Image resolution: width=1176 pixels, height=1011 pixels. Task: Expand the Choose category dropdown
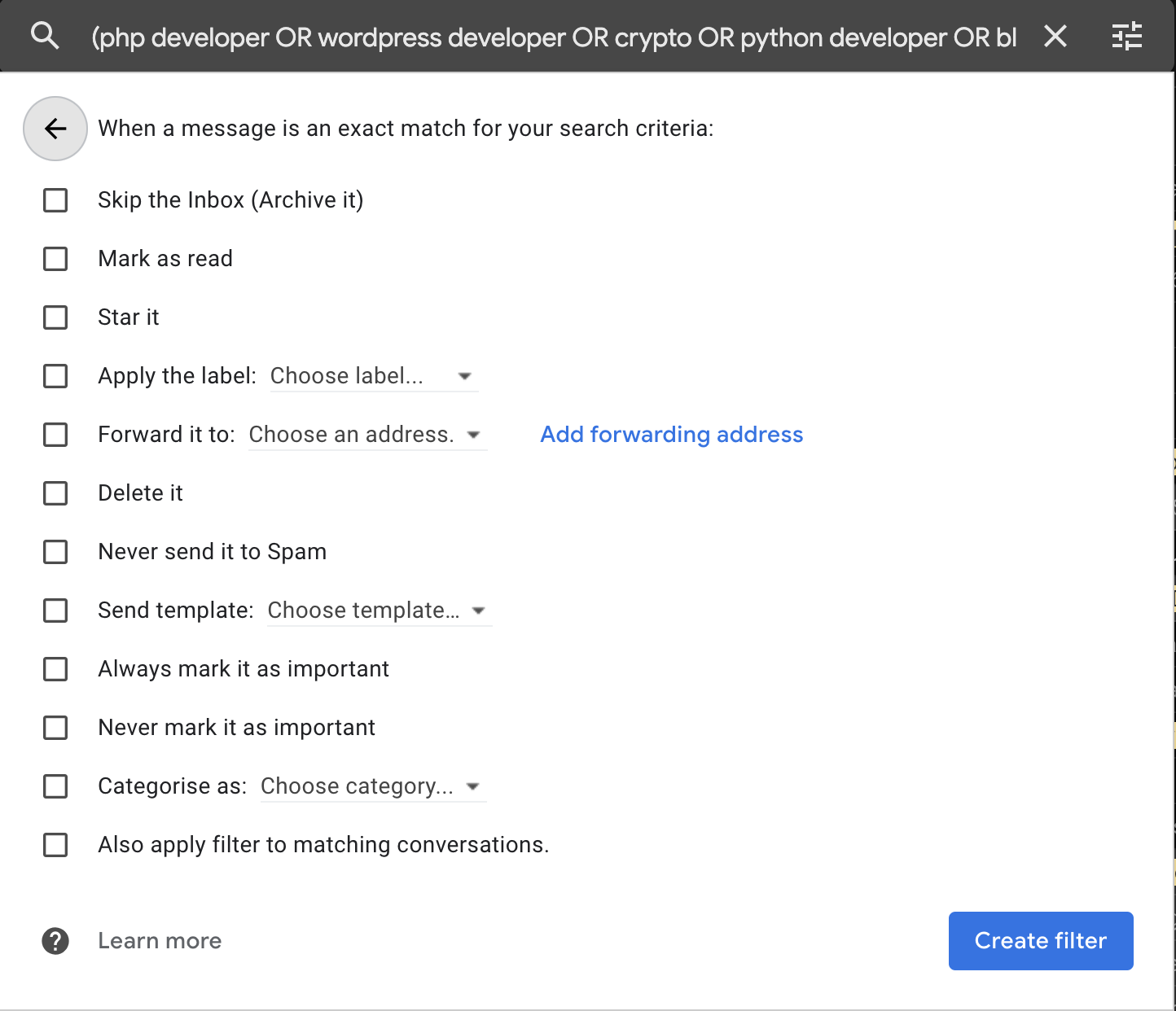(x=373, y=786)
